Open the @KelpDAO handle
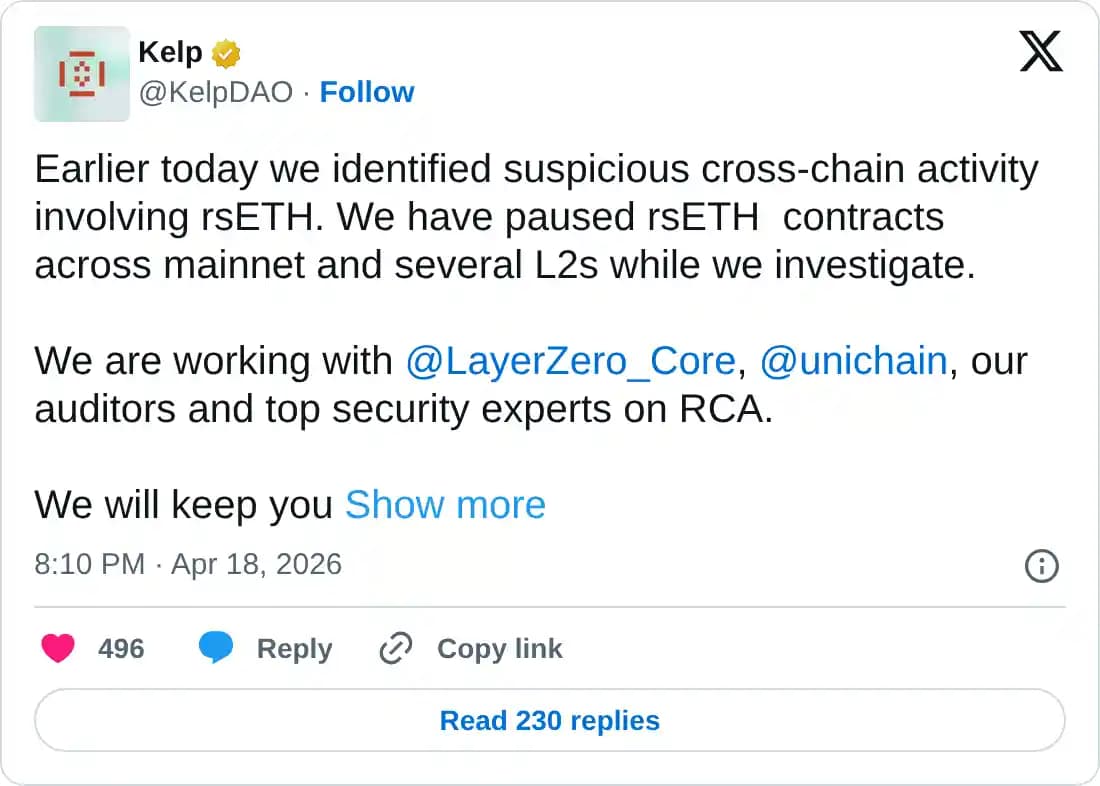The height and width of the screenshot is (786, 1100). click(218, 92)
